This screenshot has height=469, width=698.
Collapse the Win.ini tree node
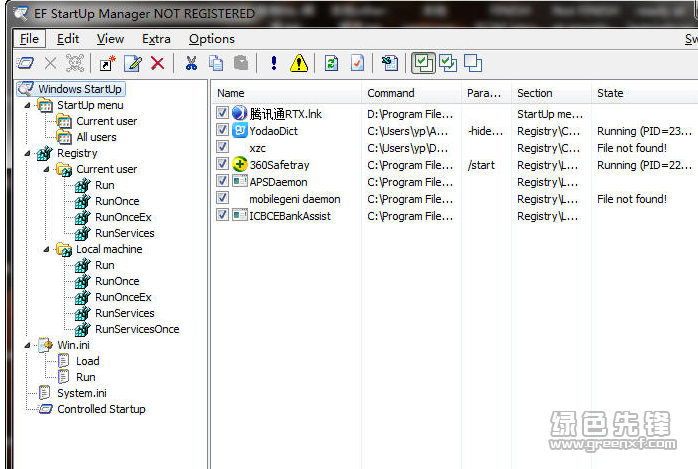click(28, 345)
